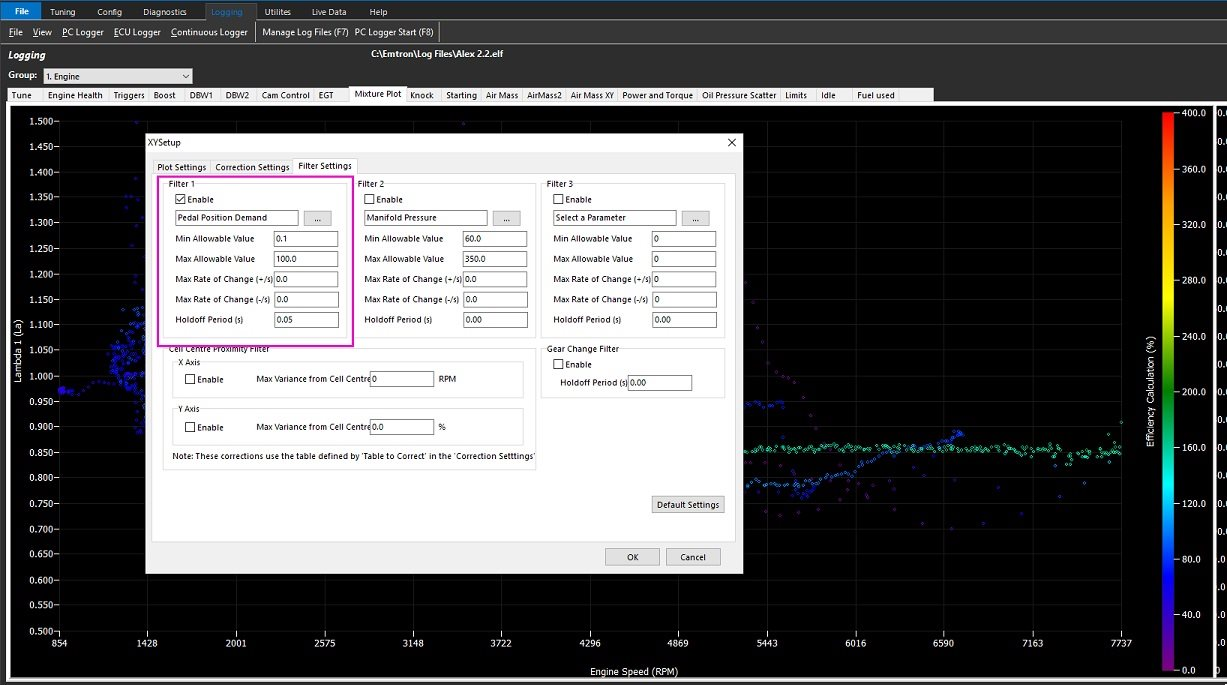Enable Filter 2 Manifold Pressure checkbox
This screenshot has width=1227, height=685.
coord(369,200)
